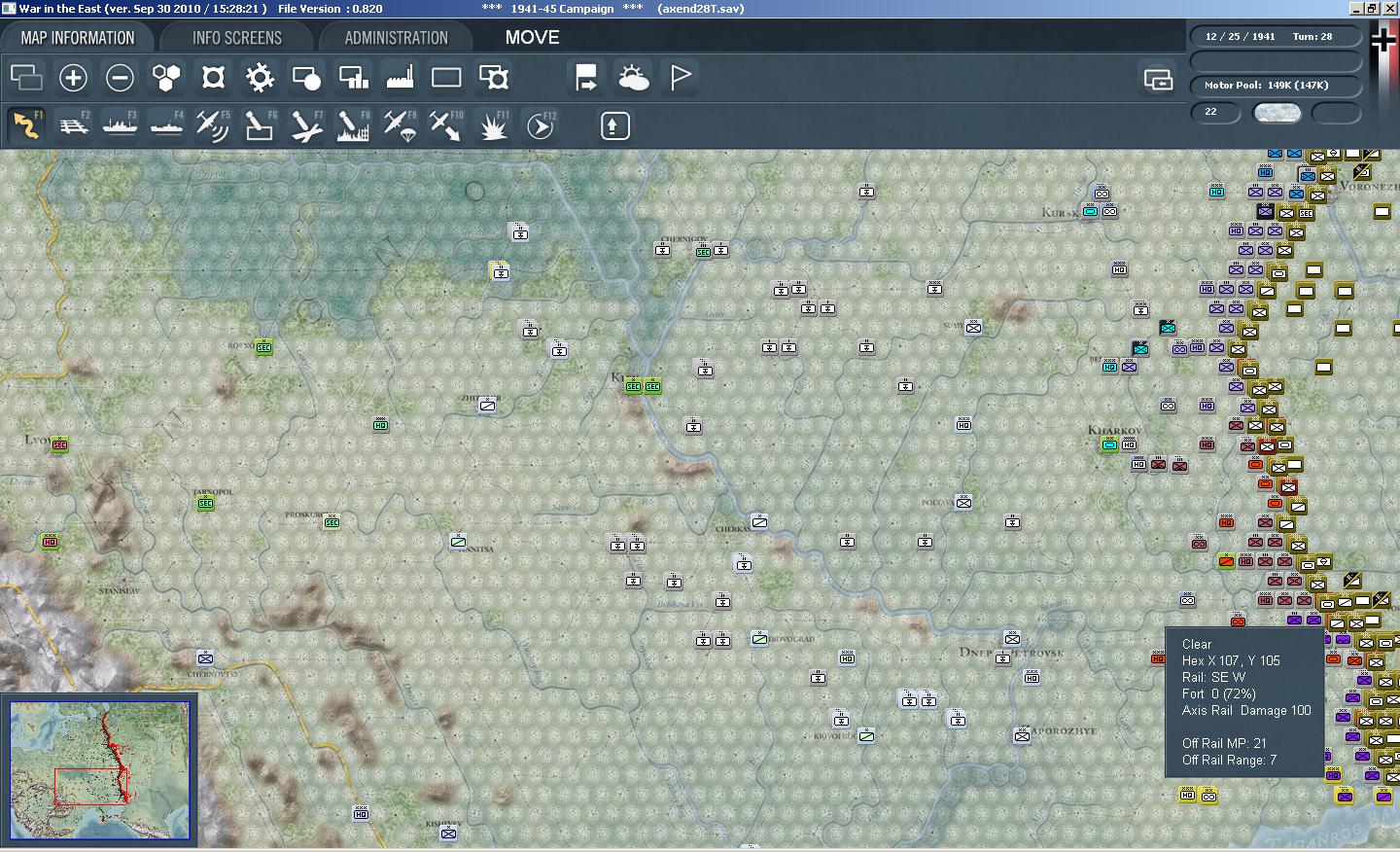Click the MOVE mode label
This screenshot has height=852, width=1400.
tap(533, 38)
